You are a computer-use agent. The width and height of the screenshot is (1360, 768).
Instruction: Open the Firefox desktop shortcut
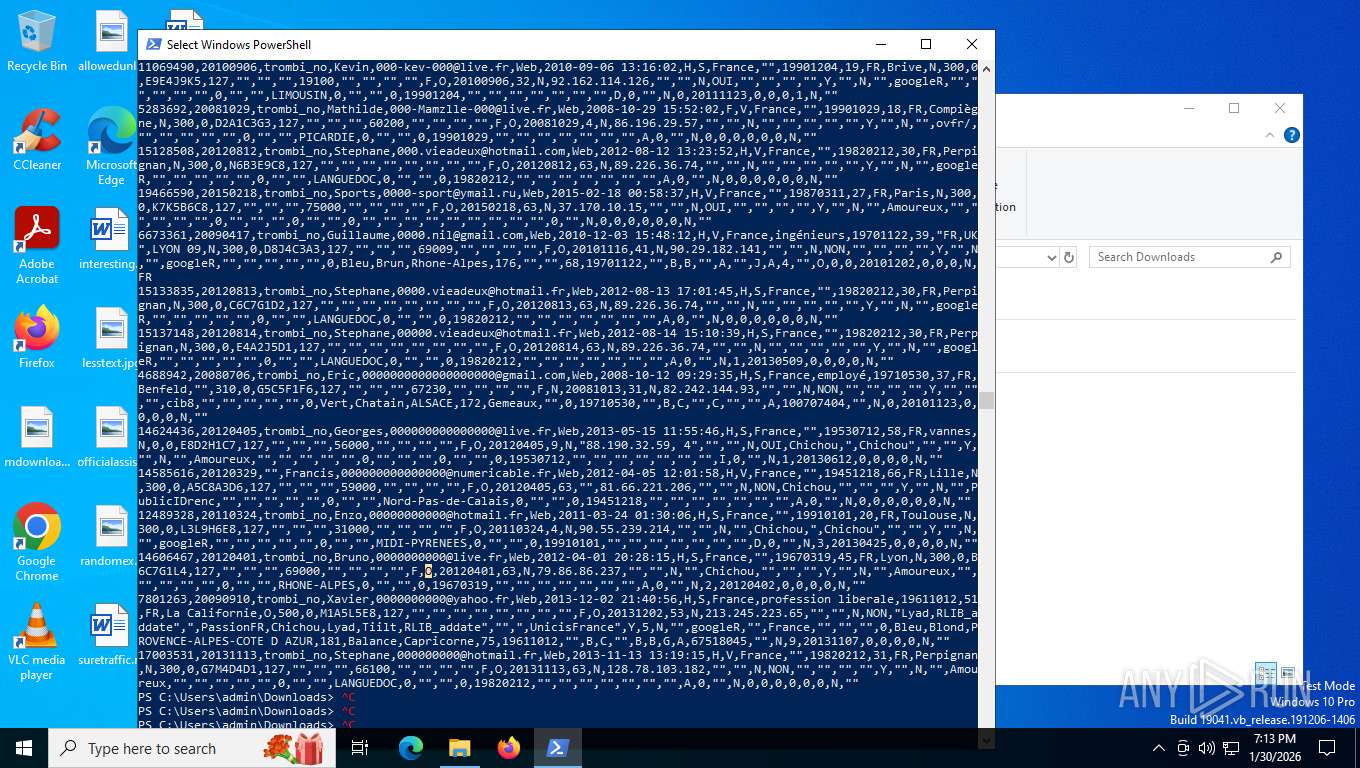pos(37,337)
